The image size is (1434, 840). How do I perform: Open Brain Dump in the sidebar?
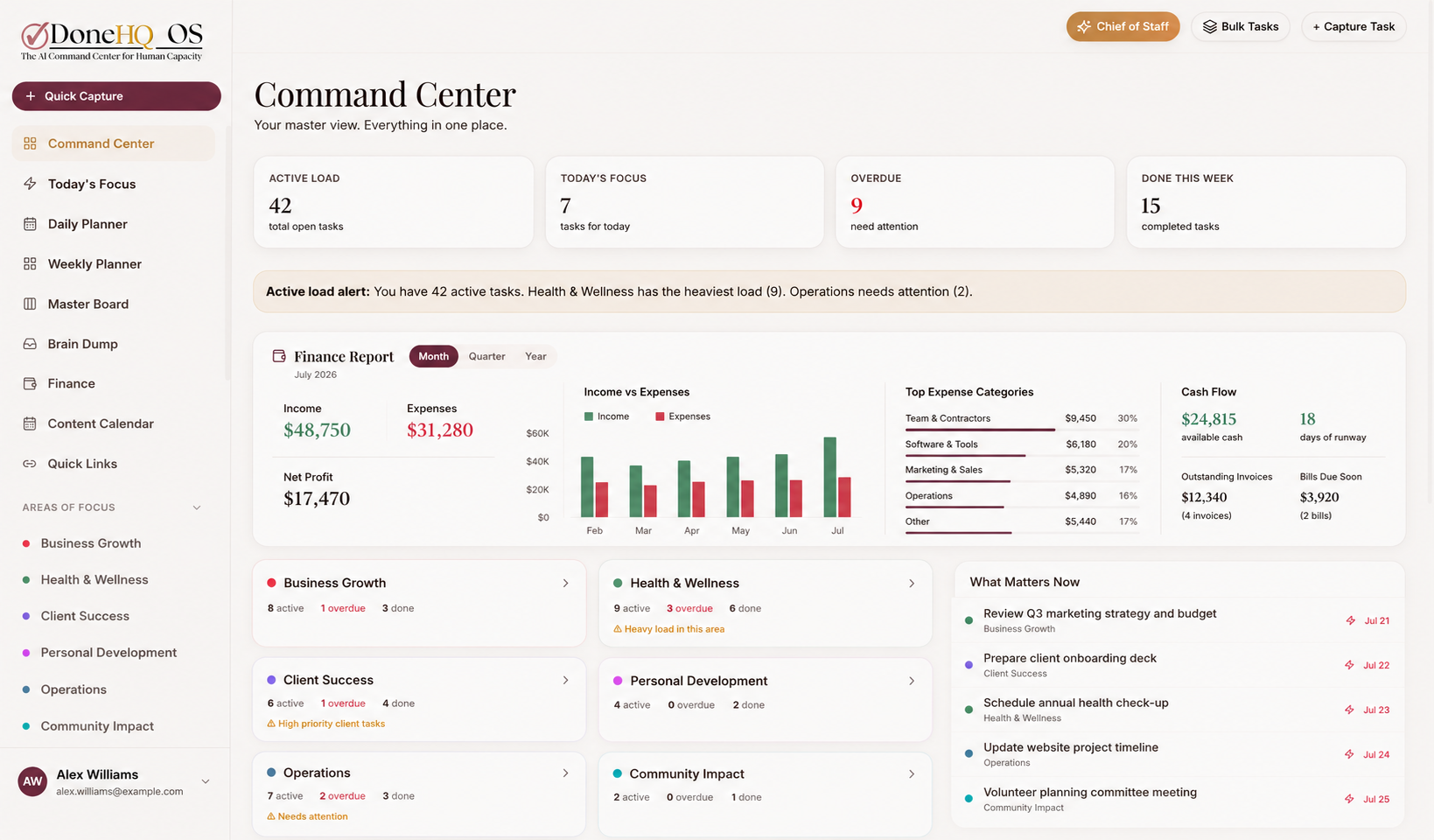pyautogui.click(x=113, y=344)
